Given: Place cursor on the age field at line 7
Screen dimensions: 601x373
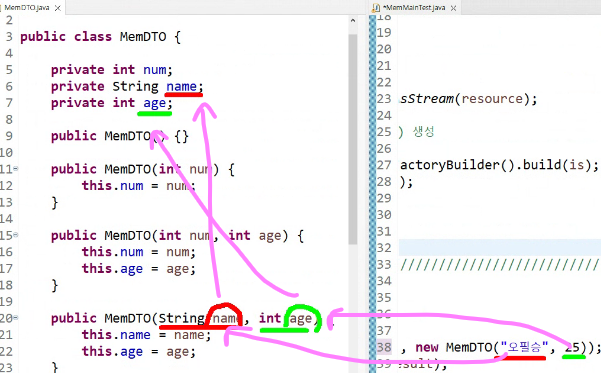Looking at the screenshot, I should (154, 103).
